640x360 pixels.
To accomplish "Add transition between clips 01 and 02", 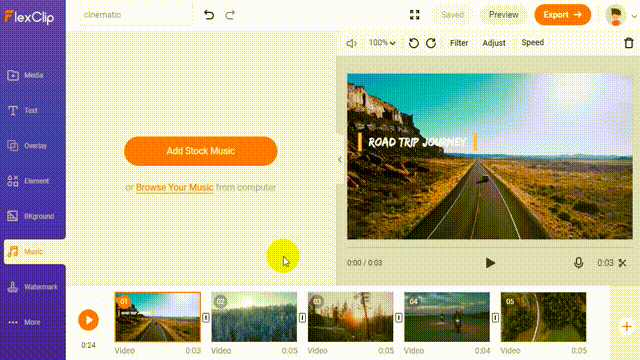I will pyautogui.click(x=206, y=317).
